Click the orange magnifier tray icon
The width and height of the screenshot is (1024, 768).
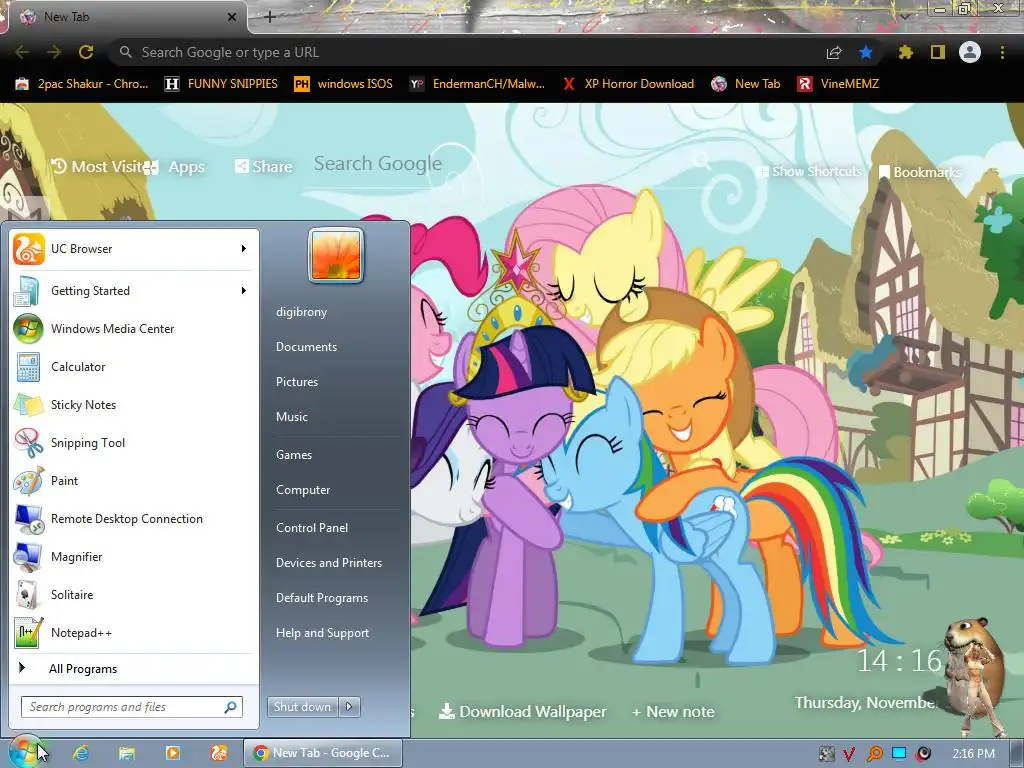point(874,754)
